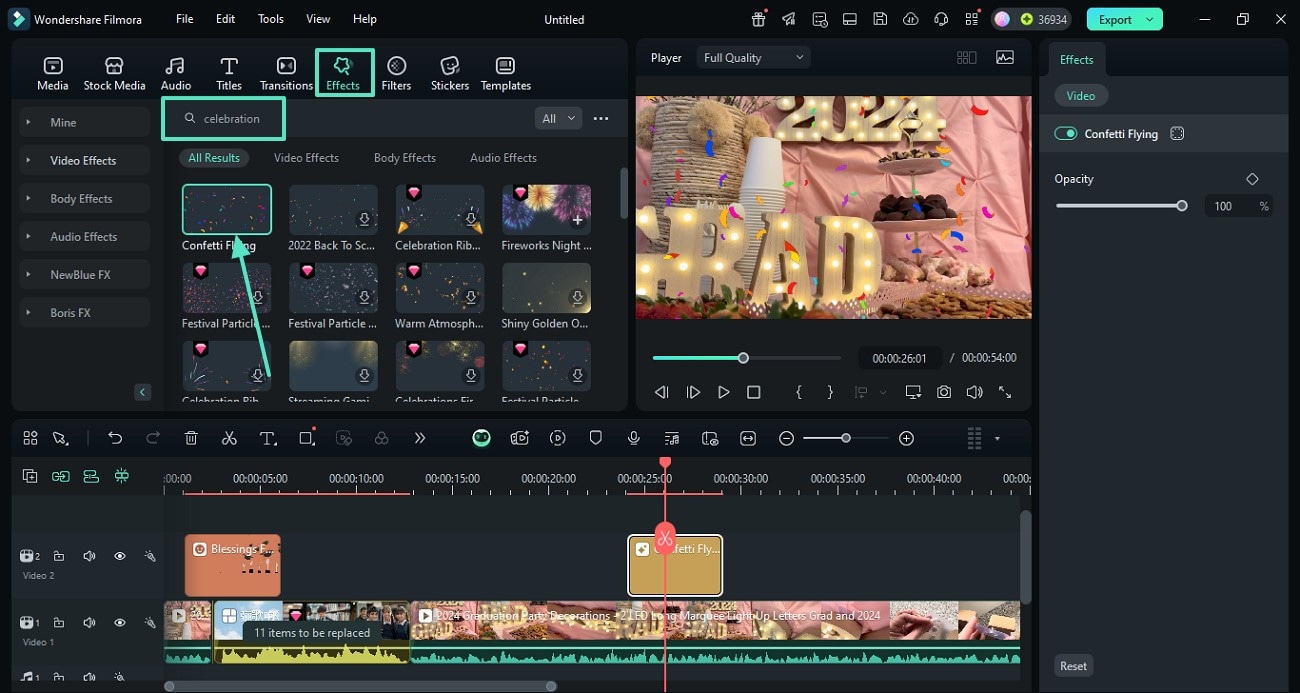Step to previous frame
The width and height of the screenshot is (1300, 693).
coord(661,393)
